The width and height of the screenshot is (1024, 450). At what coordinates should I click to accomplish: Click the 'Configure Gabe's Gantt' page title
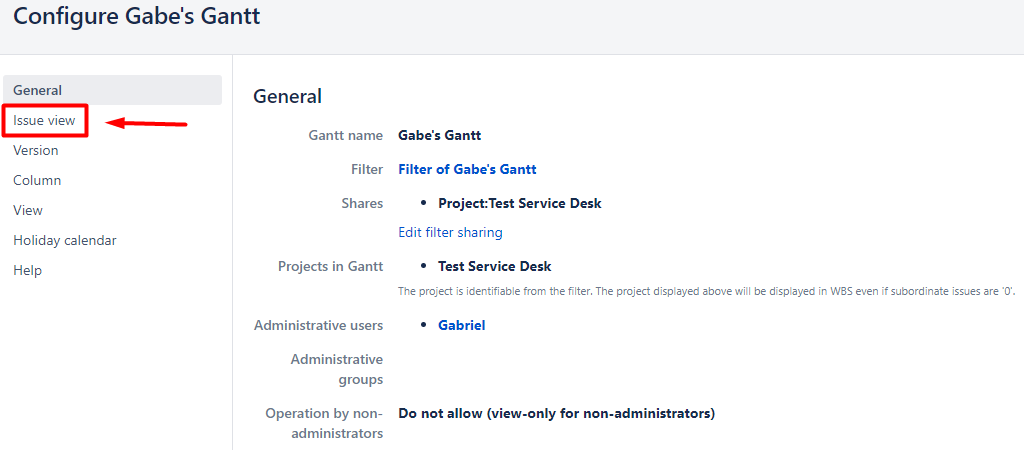137,17
